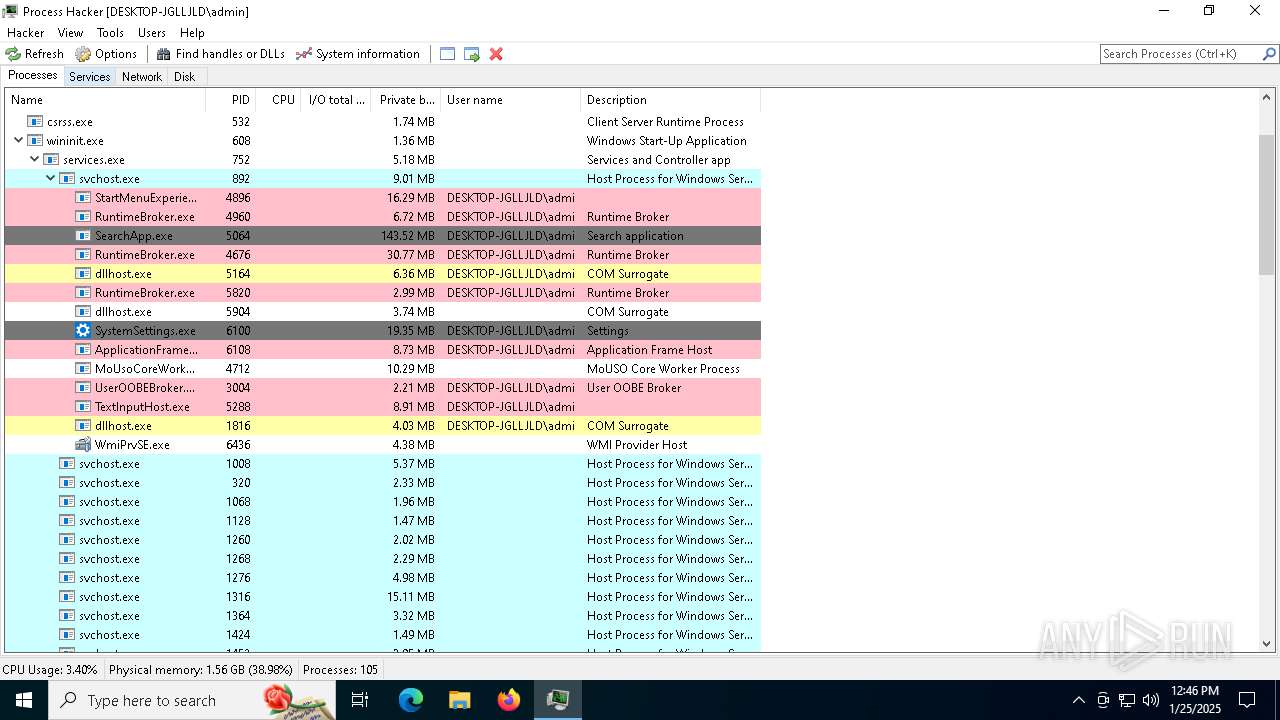Select ApplicationFrame... process row
Viewport: 1280px width, 720px height.
coord(383,350)
